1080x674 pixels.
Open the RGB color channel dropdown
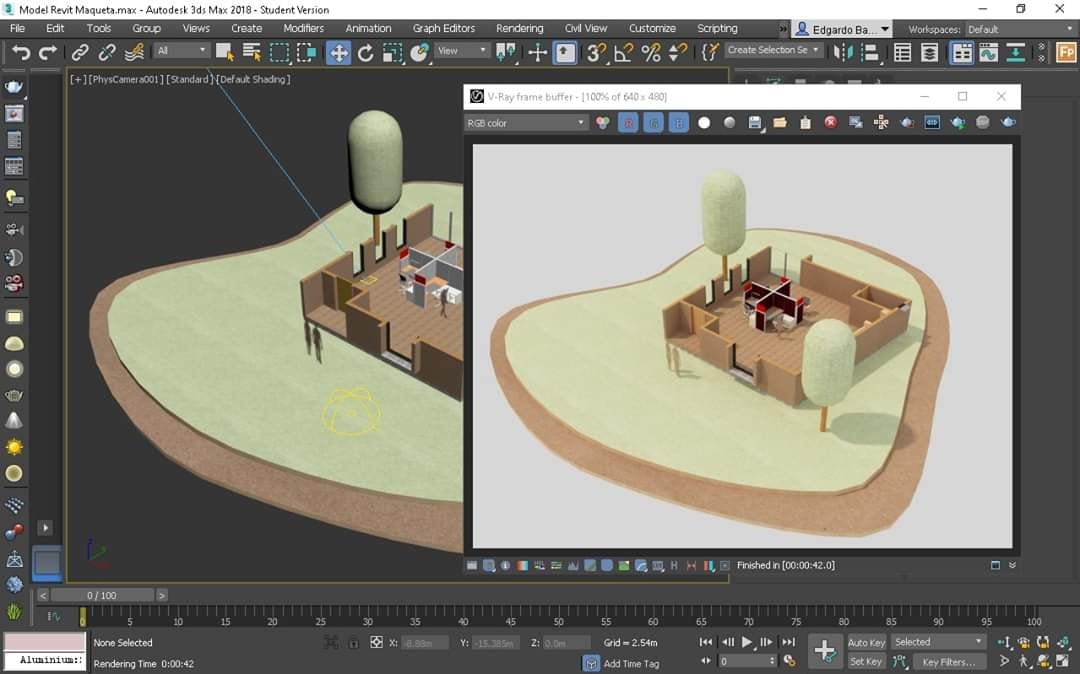point(526,122)
